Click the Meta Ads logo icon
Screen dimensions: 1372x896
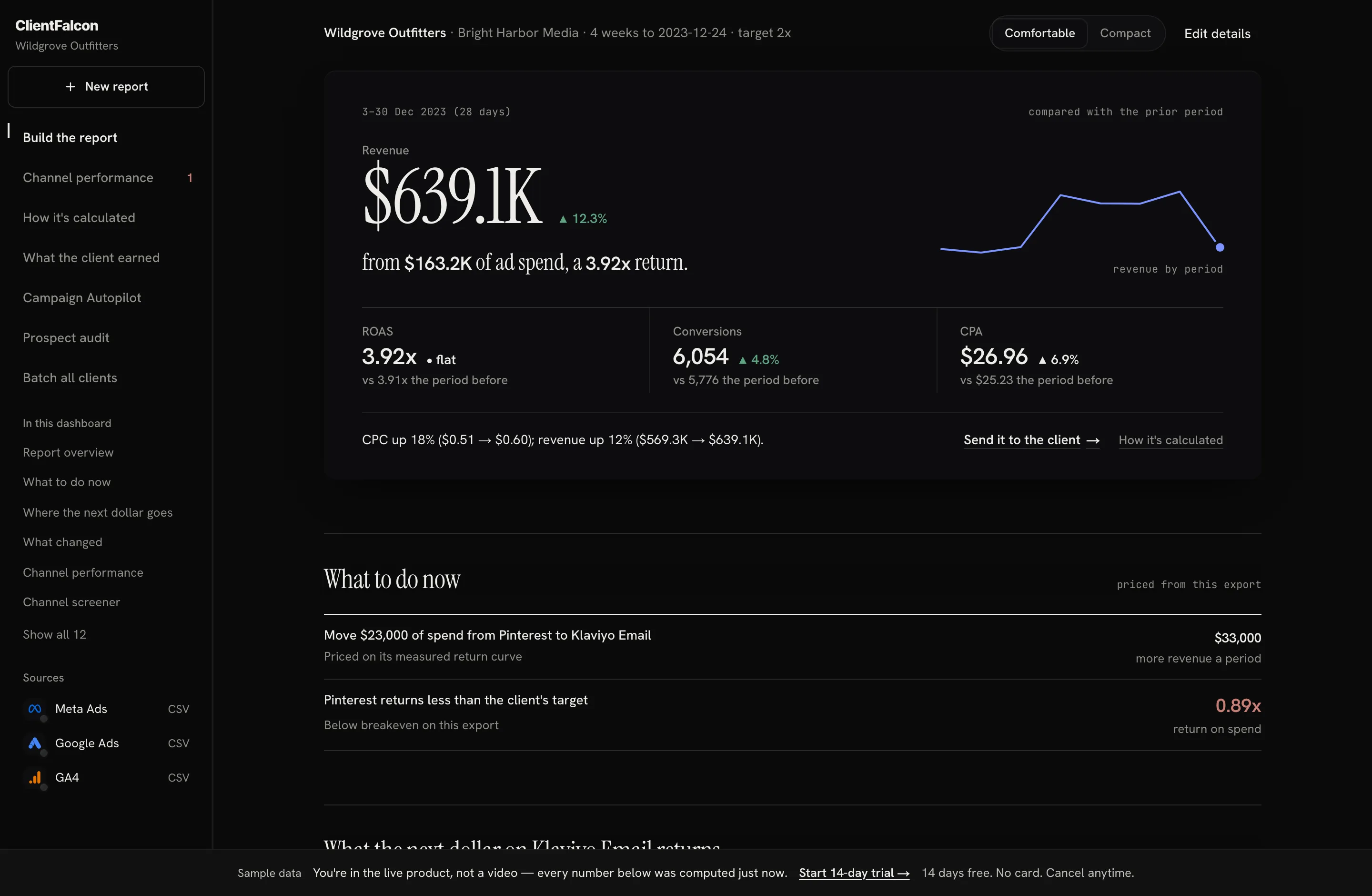pos(35,709)
